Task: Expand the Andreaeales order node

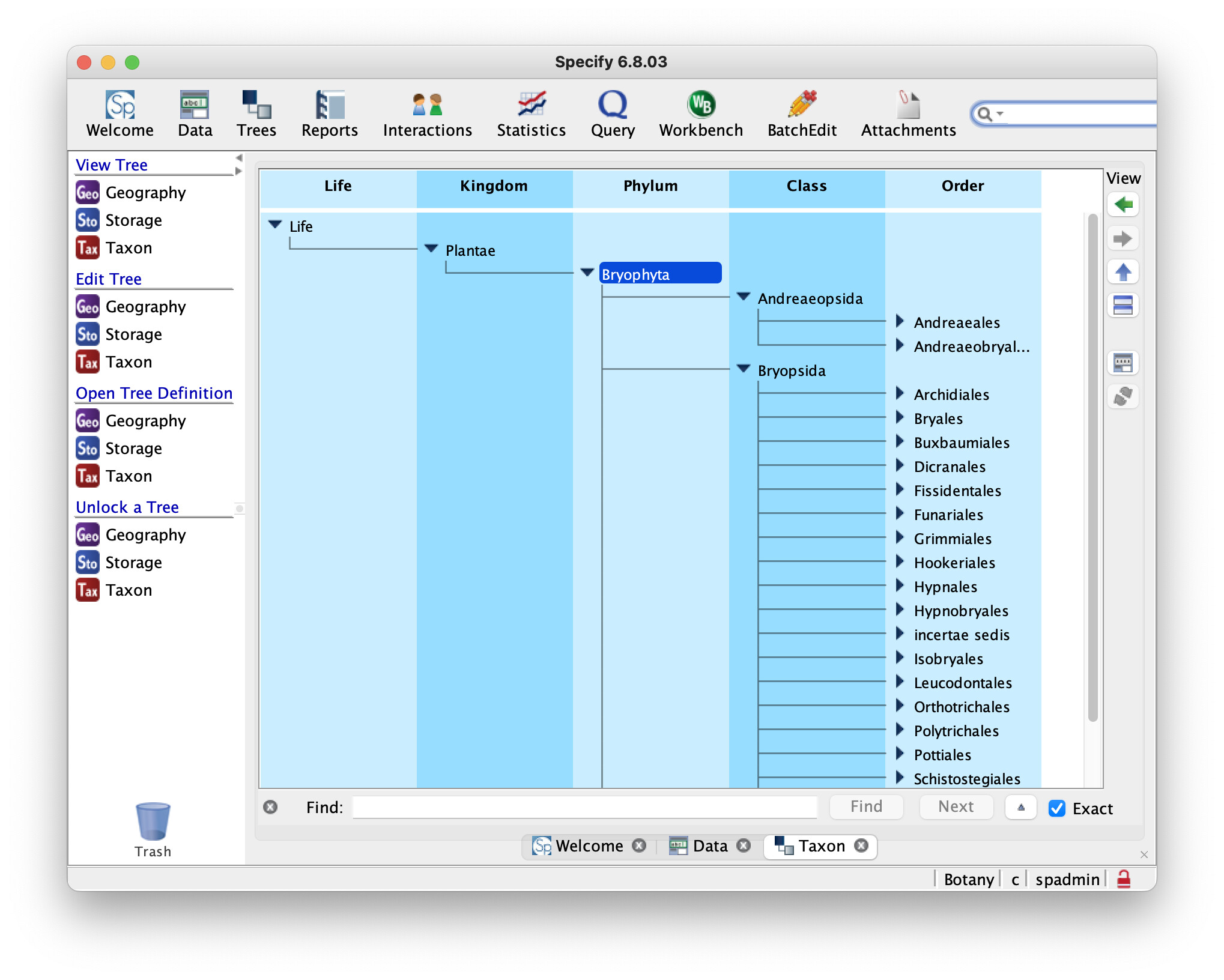Action: coord(900,321)
